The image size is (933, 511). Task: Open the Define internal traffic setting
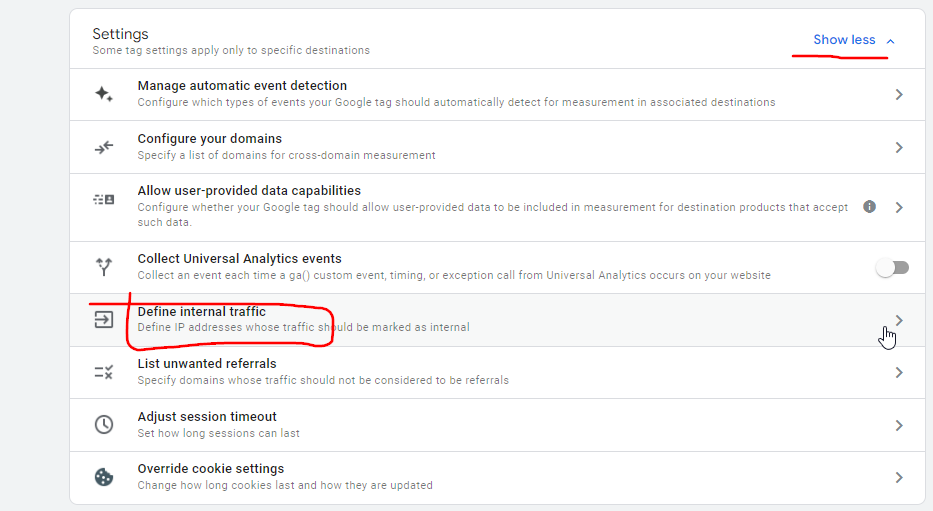pyautogui.click(x=202, y=312)
